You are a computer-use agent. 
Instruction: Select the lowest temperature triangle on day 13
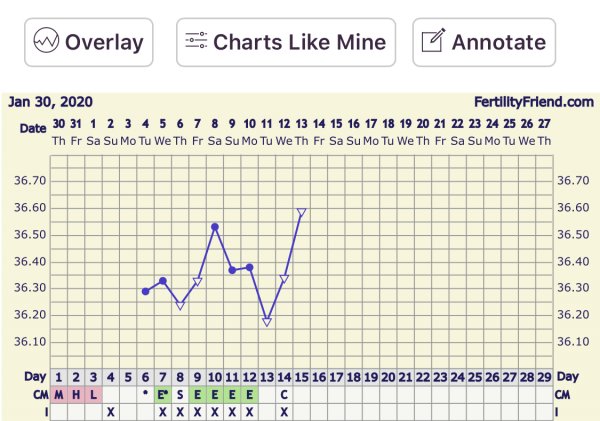[267, 321]
